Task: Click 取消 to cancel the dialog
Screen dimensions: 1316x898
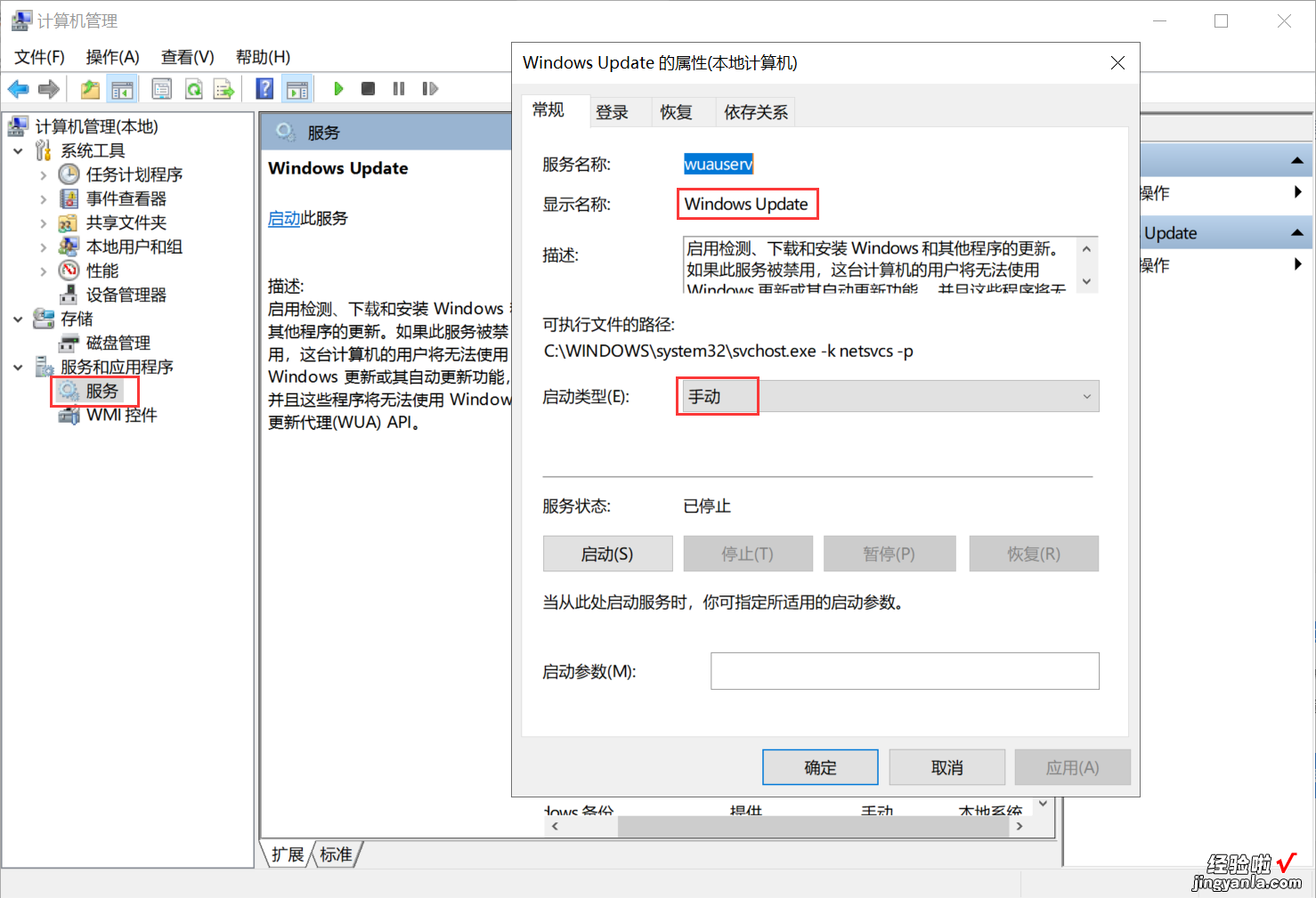Action: (946, 767)
